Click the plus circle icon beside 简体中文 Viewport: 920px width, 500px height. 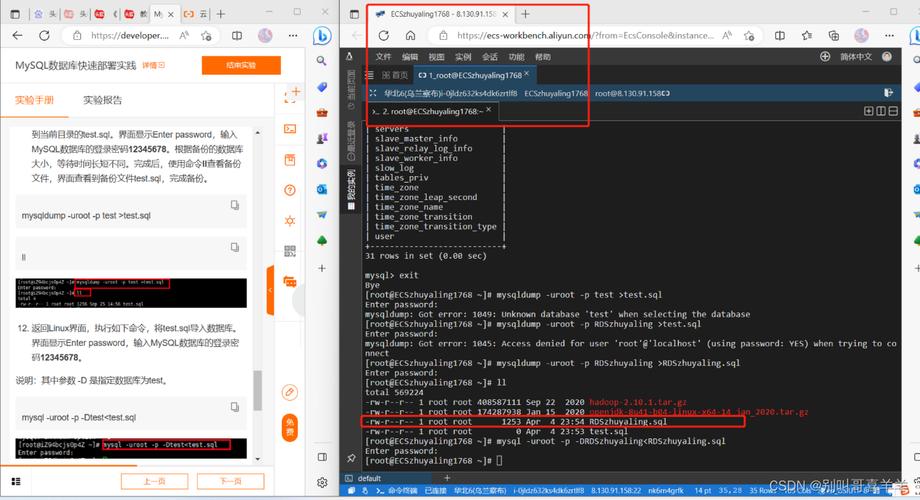pyautogui.click(x=825, y=57)
